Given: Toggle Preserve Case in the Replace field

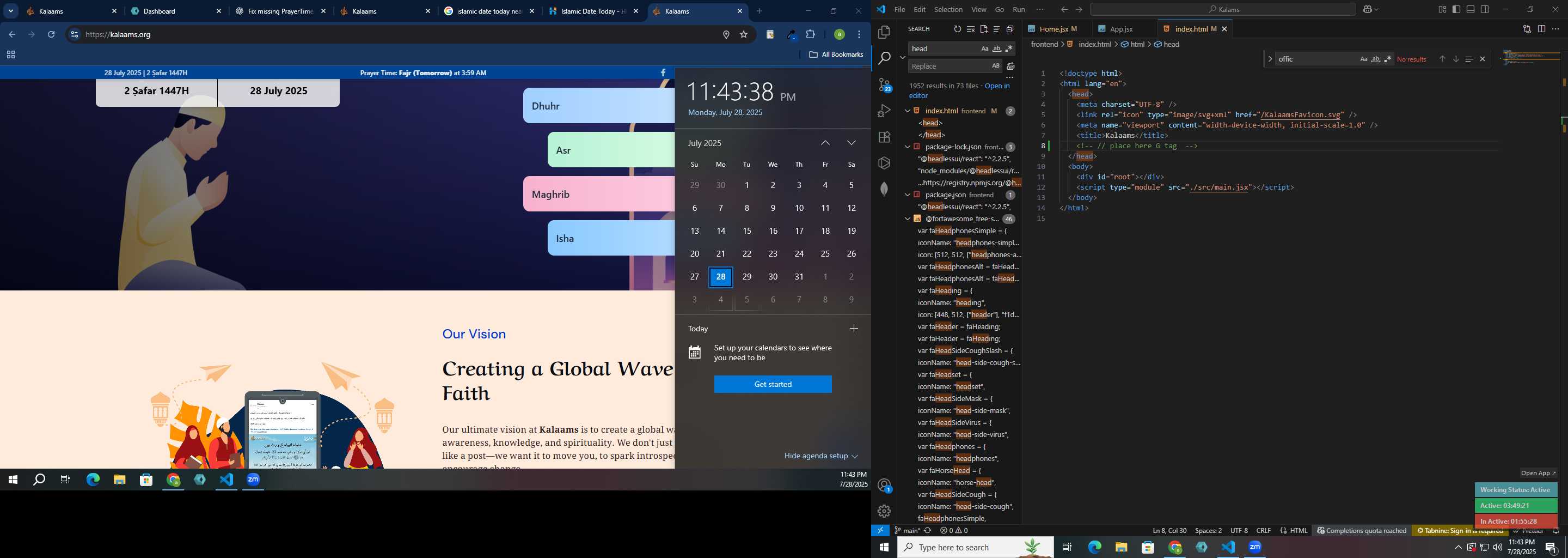Looking at the screenshot, I should pos(995,66).
